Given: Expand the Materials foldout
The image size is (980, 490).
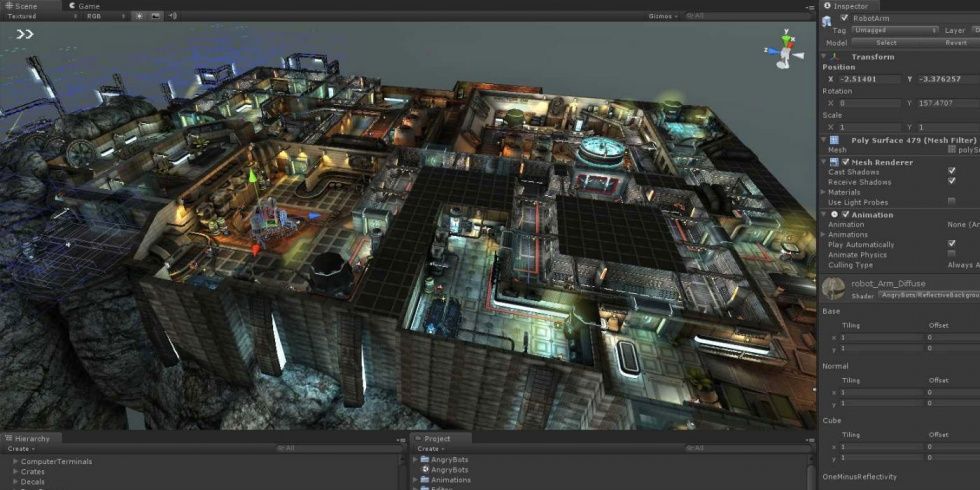Looking at the screenshot, I should point(824,192).
